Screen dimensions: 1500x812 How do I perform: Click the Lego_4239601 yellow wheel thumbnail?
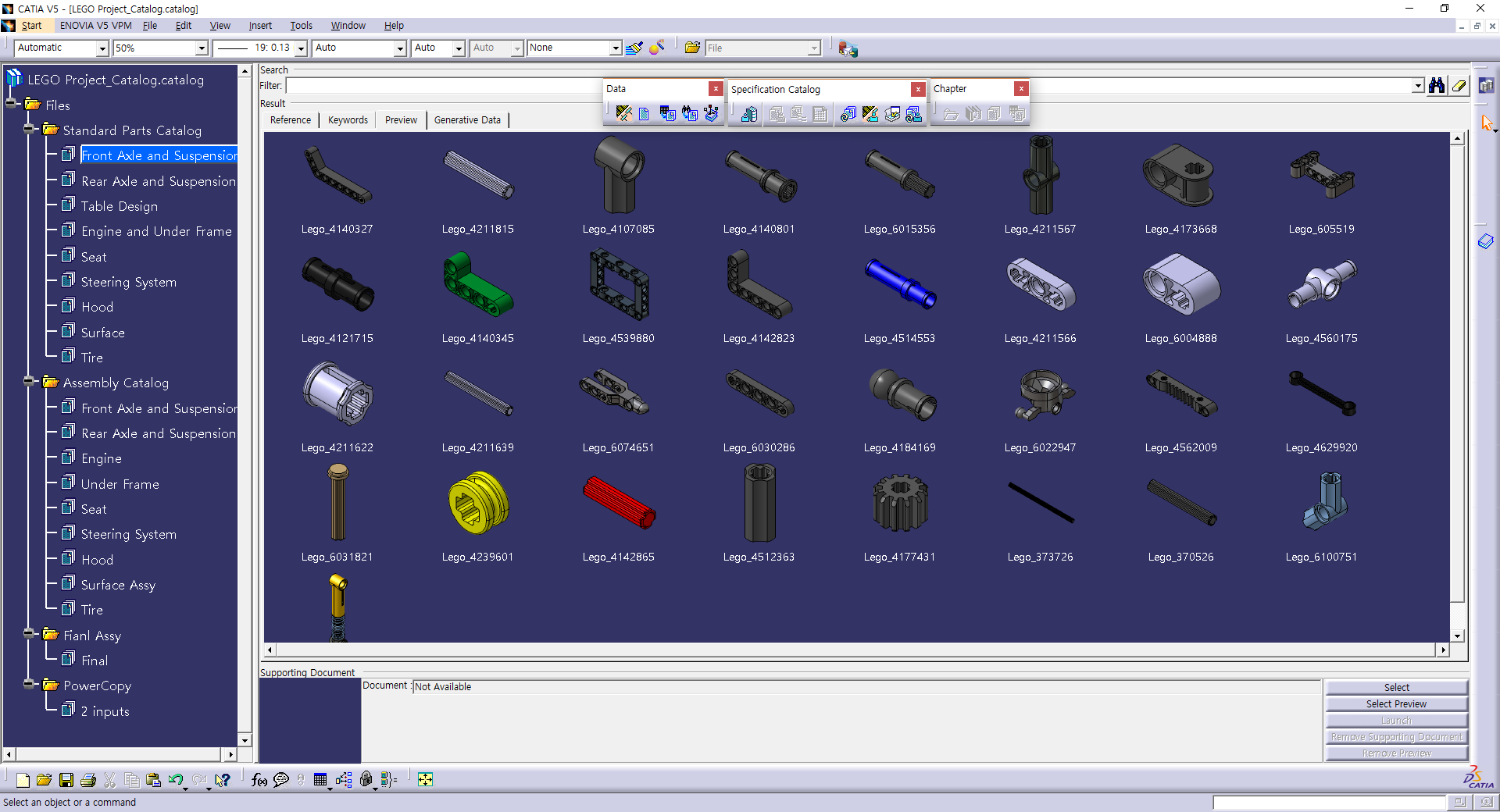tap(478, 503)
